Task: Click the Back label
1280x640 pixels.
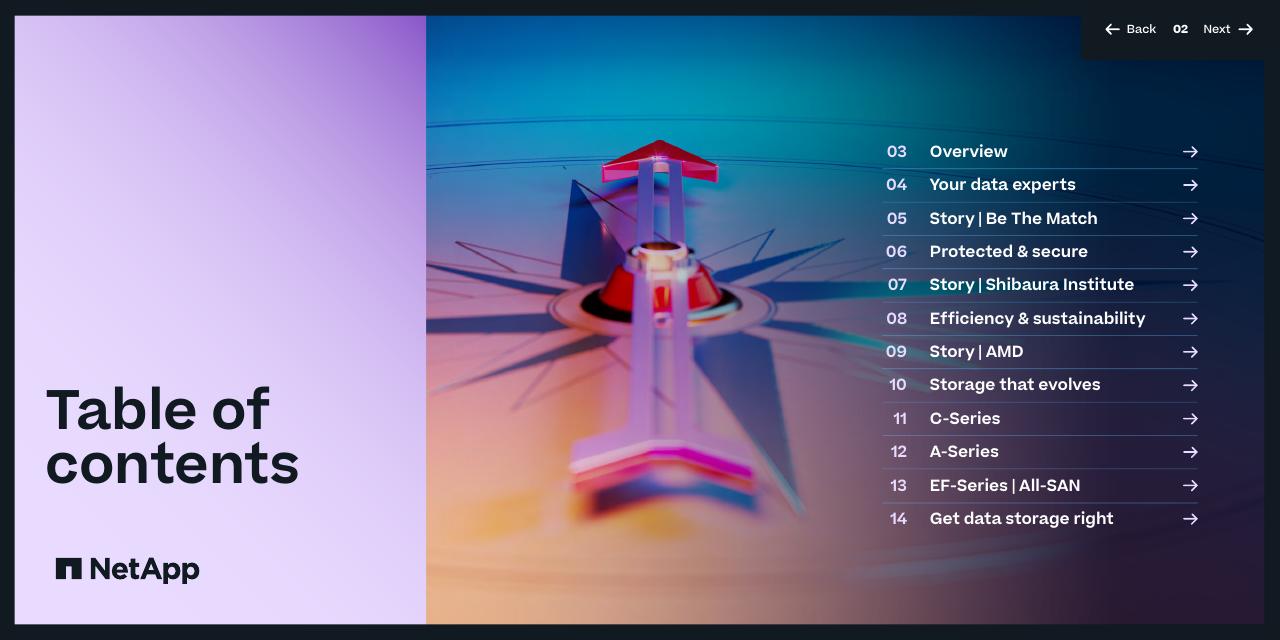Action: (x=1141, y=29)
